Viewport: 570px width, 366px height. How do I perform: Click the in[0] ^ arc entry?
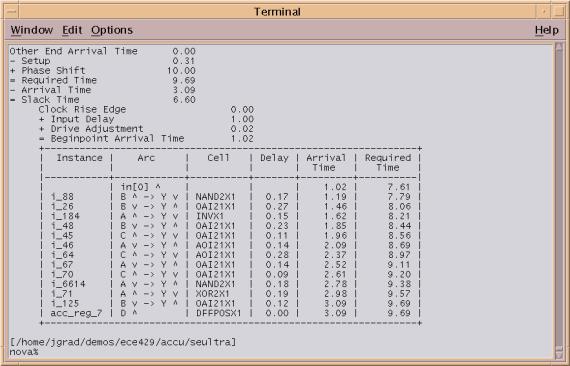[x=140, y=187]
